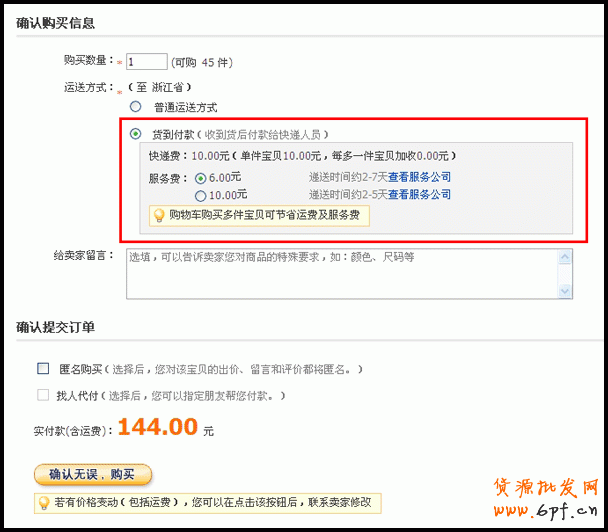Click the lightbulb icon beside the price change notice
This screenshot has height=532, width=608.
[x=44, y=502]
